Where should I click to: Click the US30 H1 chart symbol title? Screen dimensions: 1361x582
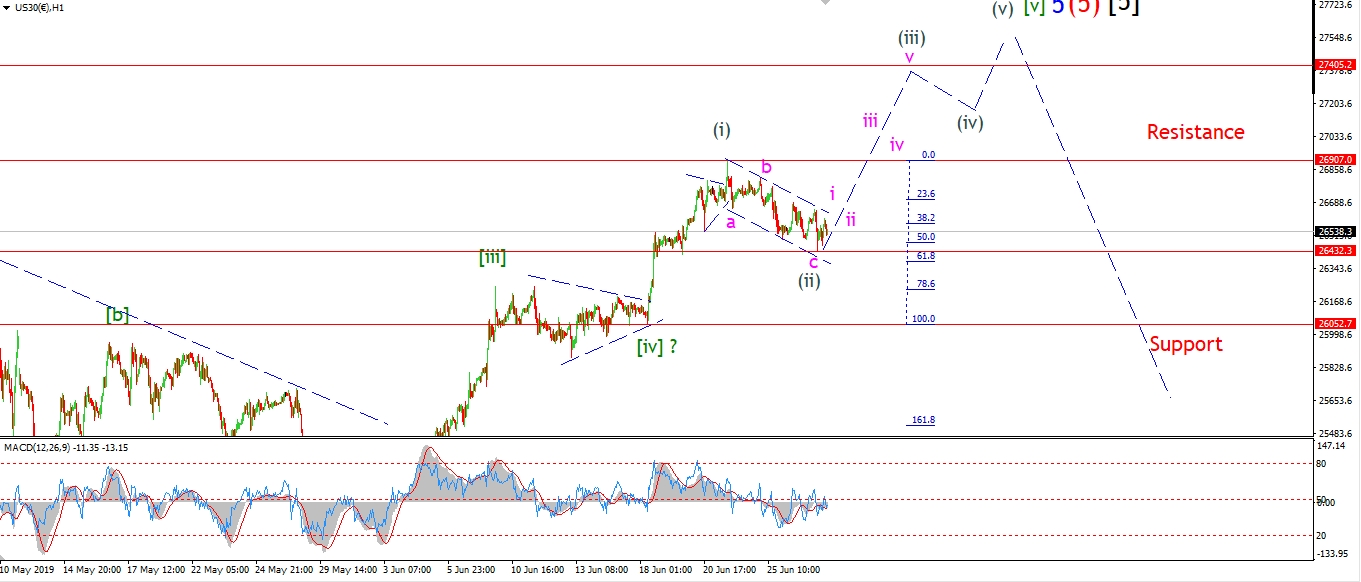[40, 7]
